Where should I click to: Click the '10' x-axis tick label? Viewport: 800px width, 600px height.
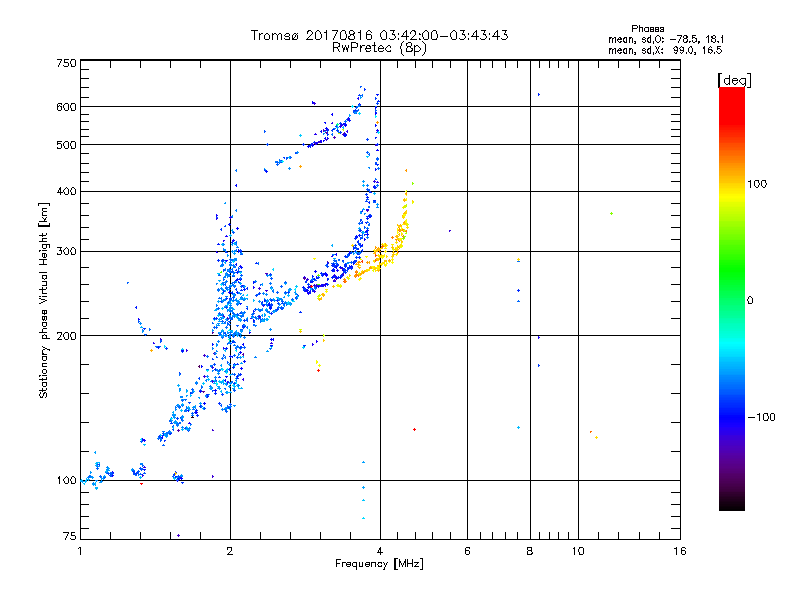[578, 551]
